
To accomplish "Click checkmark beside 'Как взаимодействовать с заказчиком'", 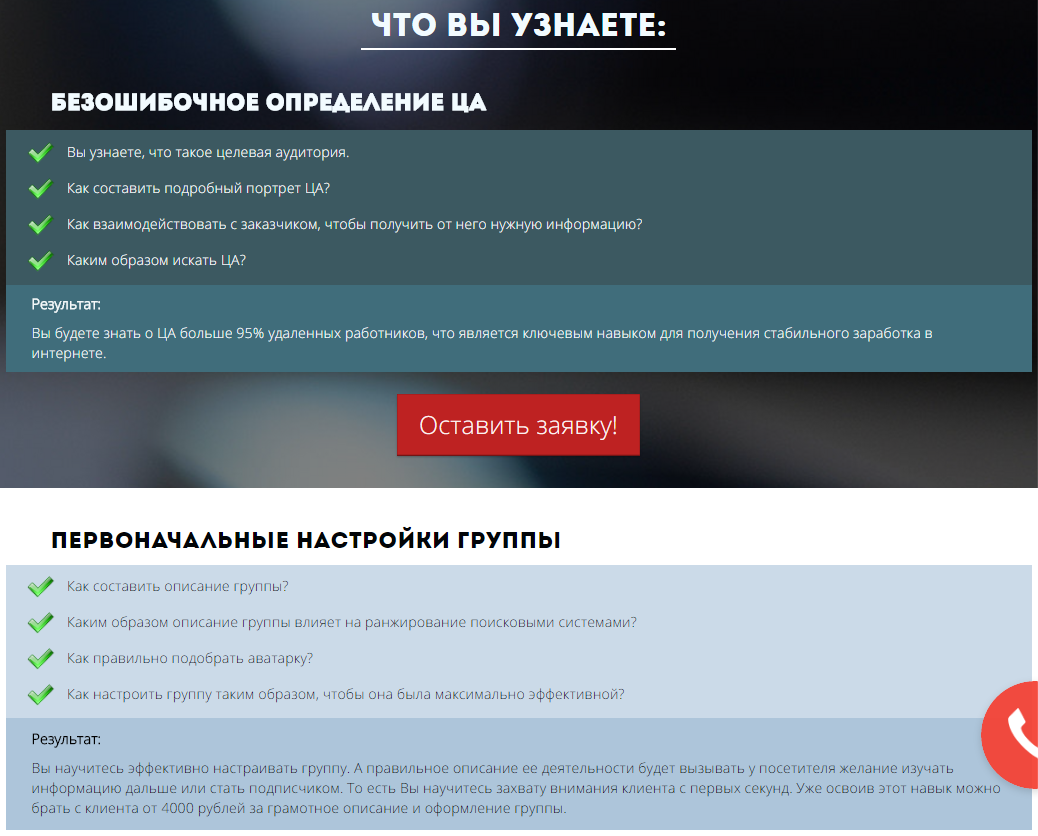I will [x=40, y=224].
